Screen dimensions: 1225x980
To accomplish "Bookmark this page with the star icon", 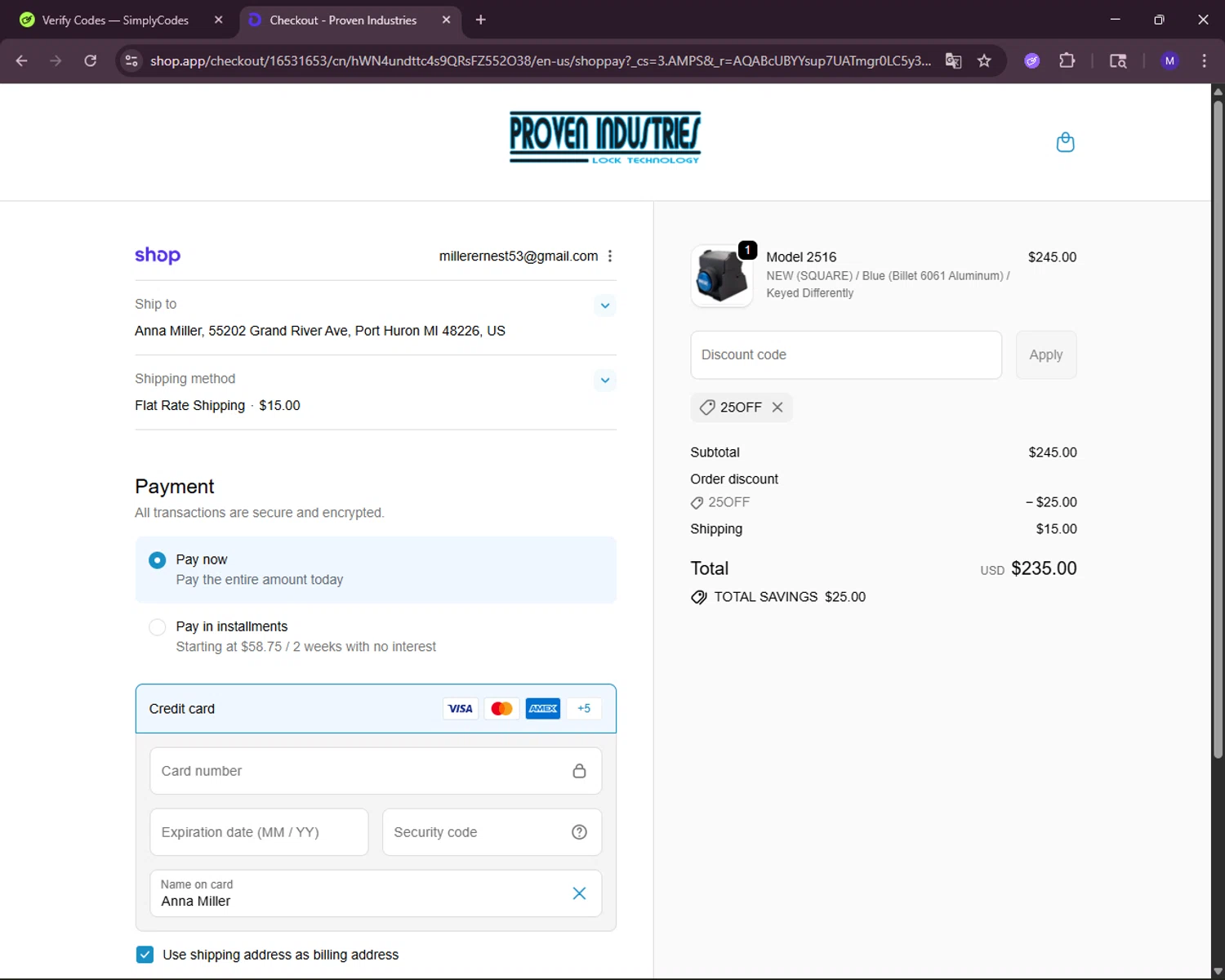I will [x=984, y=60].
